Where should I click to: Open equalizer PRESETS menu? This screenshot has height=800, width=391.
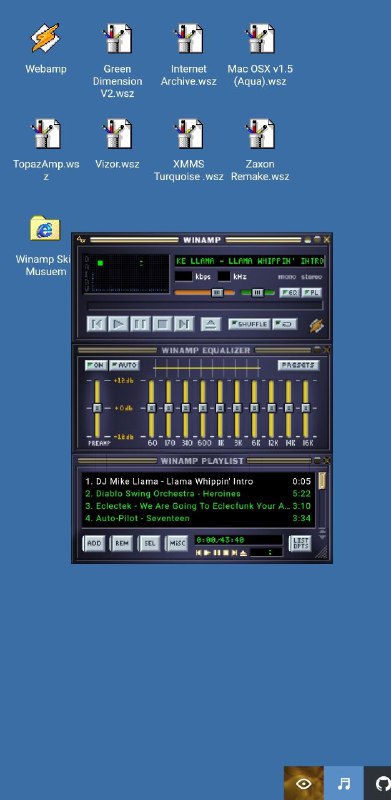pyautogui.click(x=299, y=365)
